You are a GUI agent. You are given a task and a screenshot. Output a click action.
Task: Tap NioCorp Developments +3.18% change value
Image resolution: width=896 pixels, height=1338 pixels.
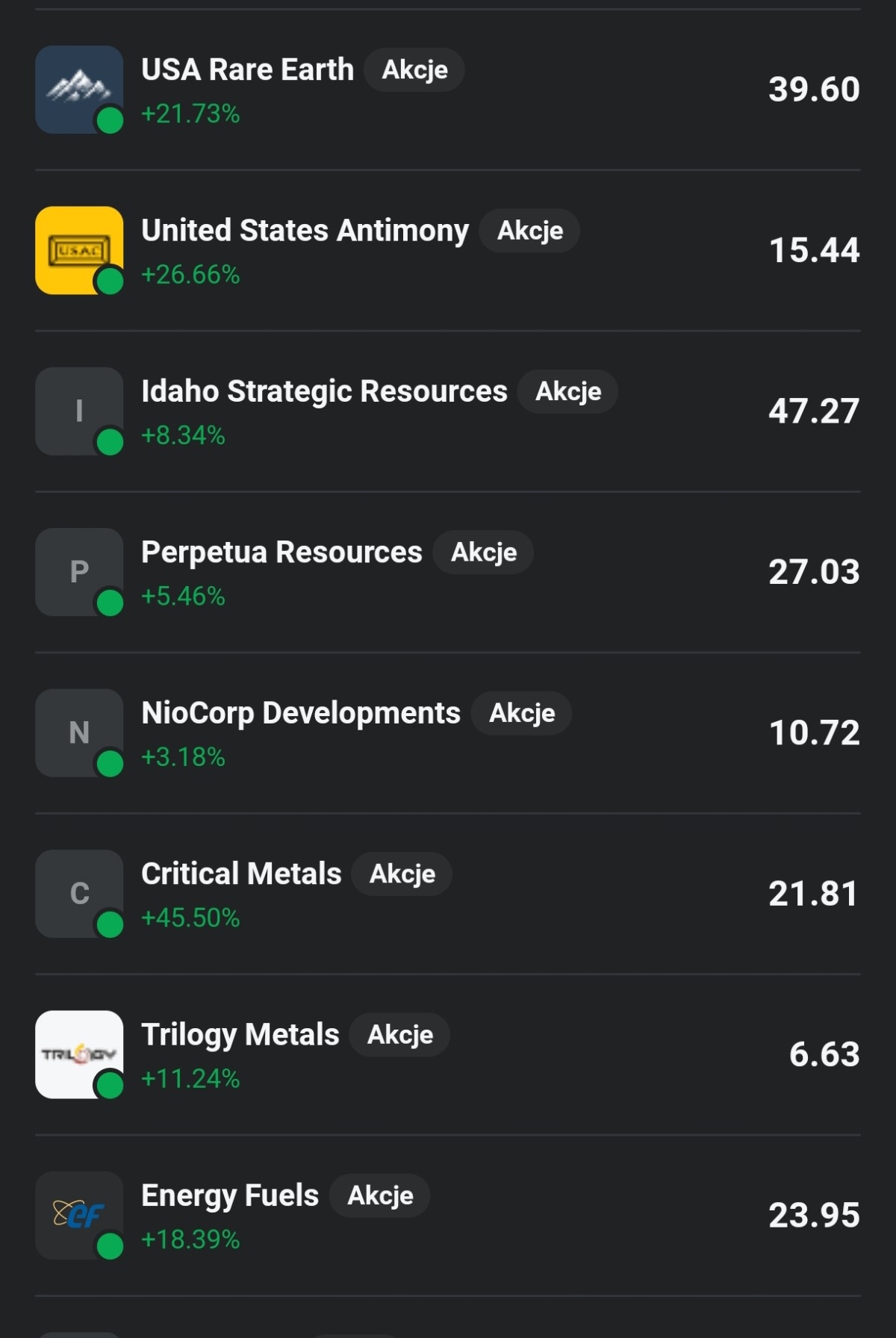click(183, 757)
